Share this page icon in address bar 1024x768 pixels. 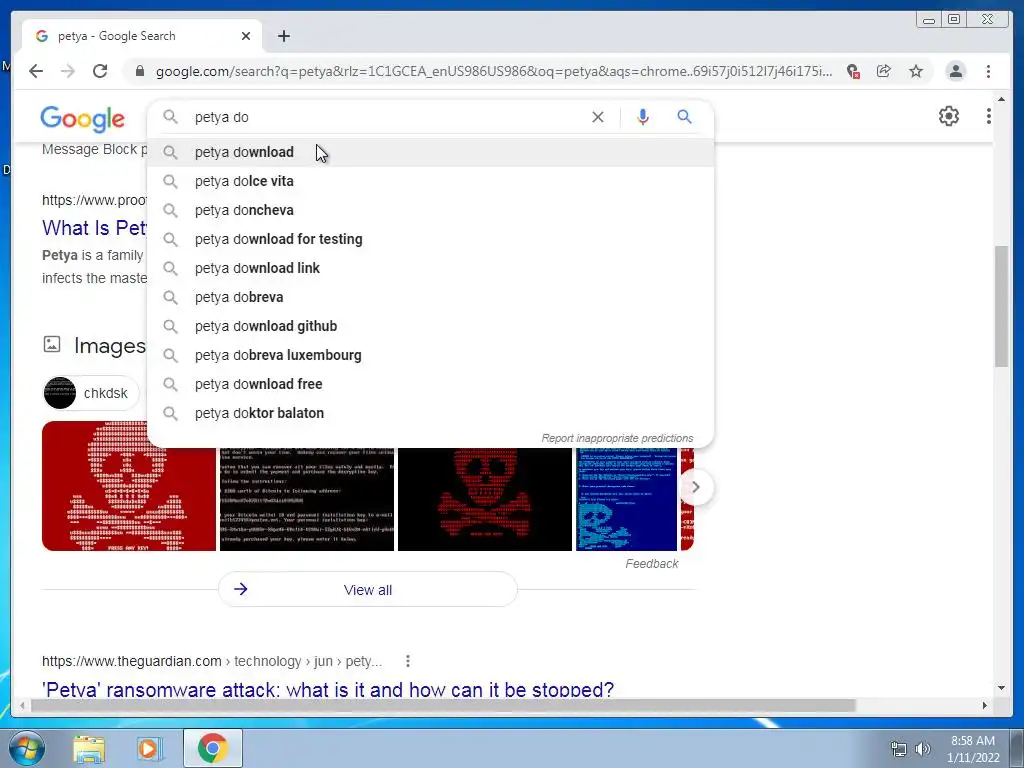(884, 71)
